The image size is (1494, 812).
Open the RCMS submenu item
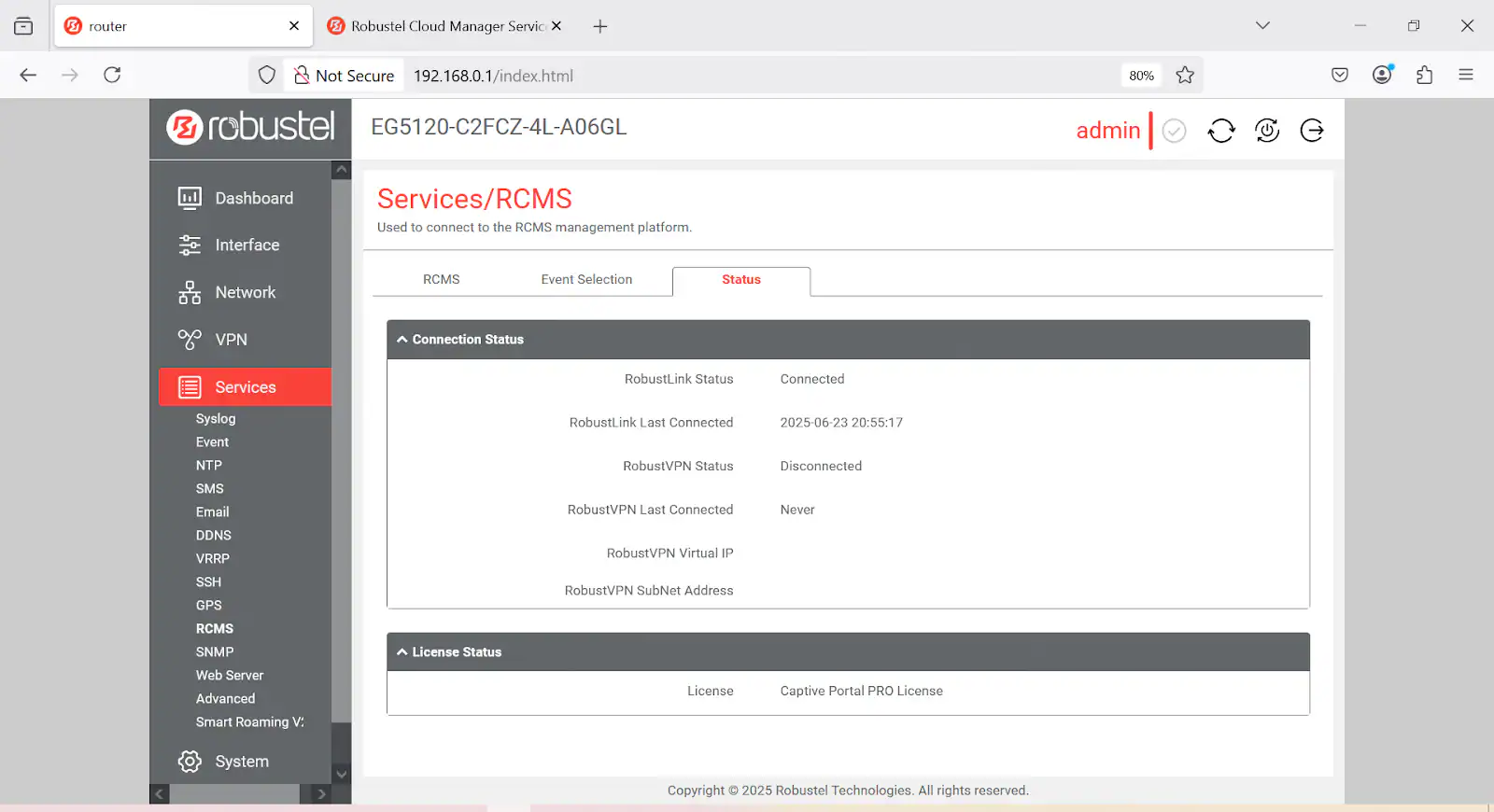pyautogui.click(x=215, y=629)
